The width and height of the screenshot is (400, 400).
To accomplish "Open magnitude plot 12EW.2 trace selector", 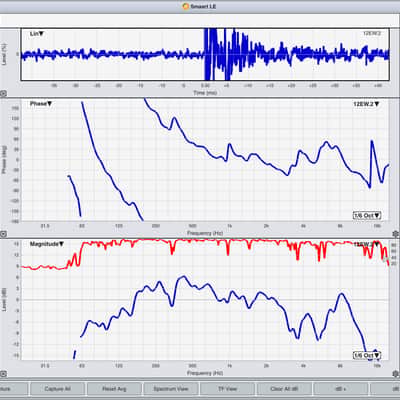I will (x=366, y=244).
